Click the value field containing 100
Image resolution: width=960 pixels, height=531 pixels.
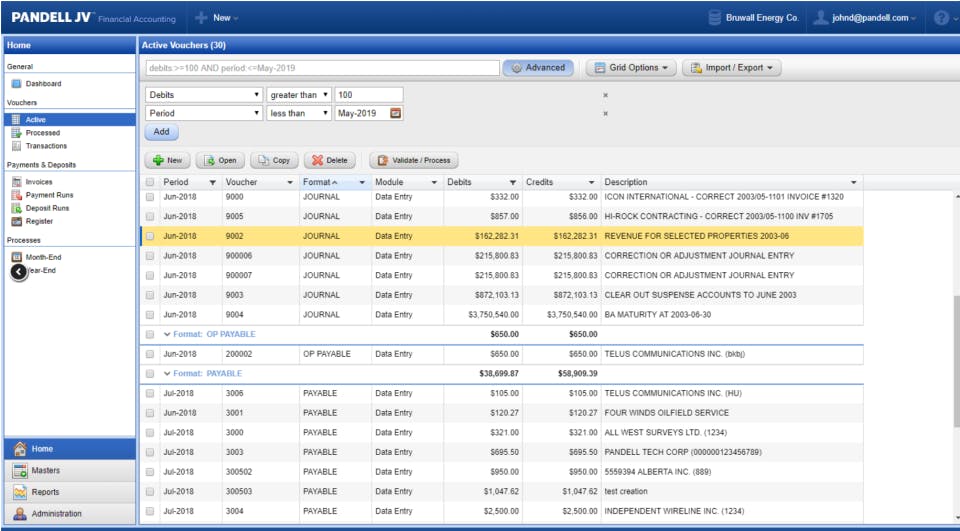(x=369, y=95)
